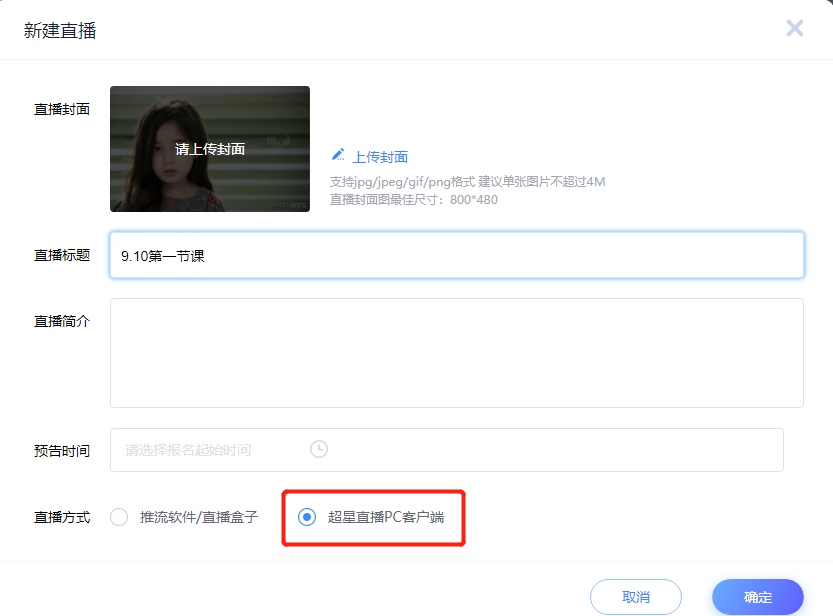This screenshot has width=833, height=616.
Task: Select the 超星直播PC客户端 radio button
Action: point(307,517)
